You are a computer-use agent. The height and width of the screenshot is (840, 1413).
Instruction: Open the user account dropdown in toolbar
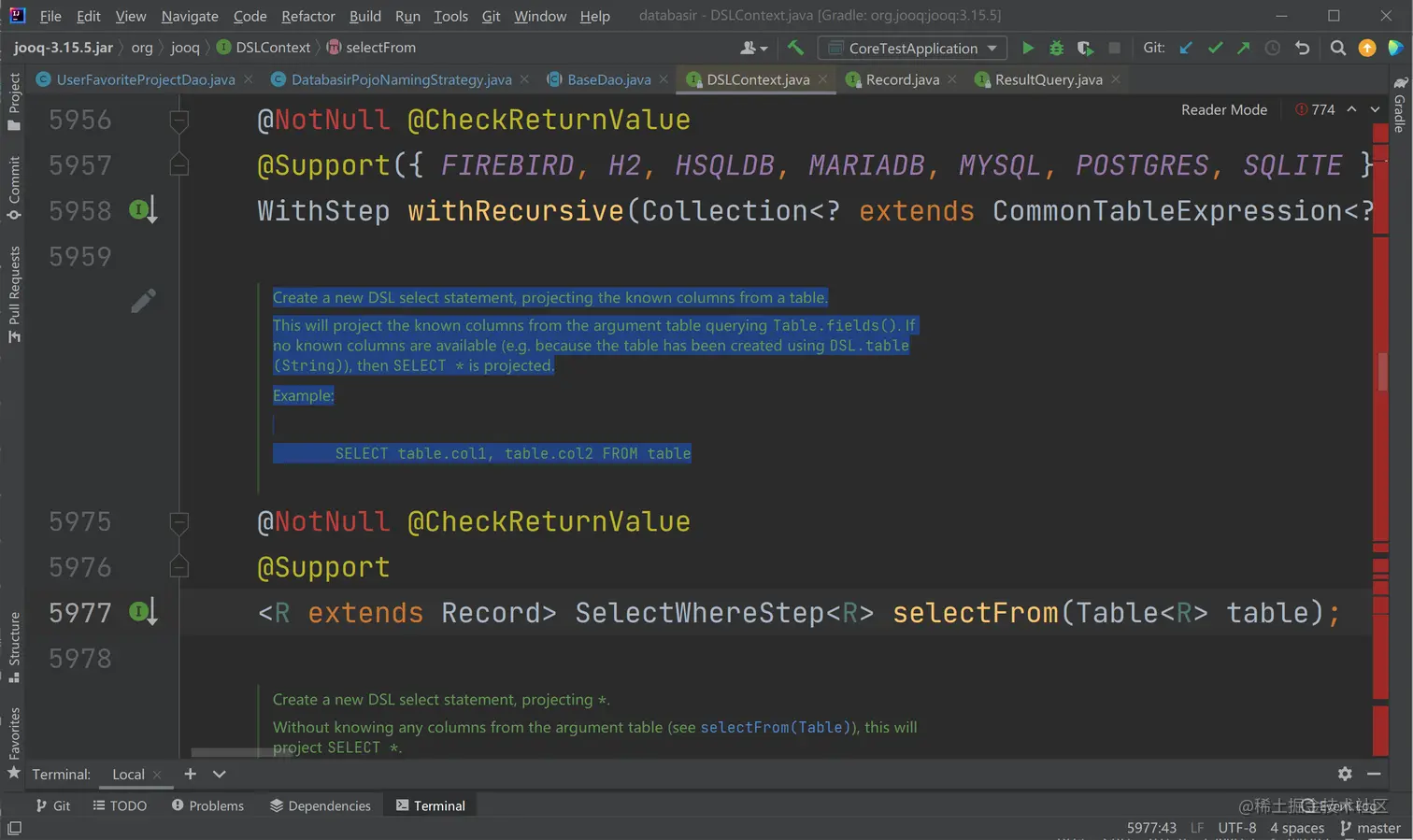[x=753, y=48]
